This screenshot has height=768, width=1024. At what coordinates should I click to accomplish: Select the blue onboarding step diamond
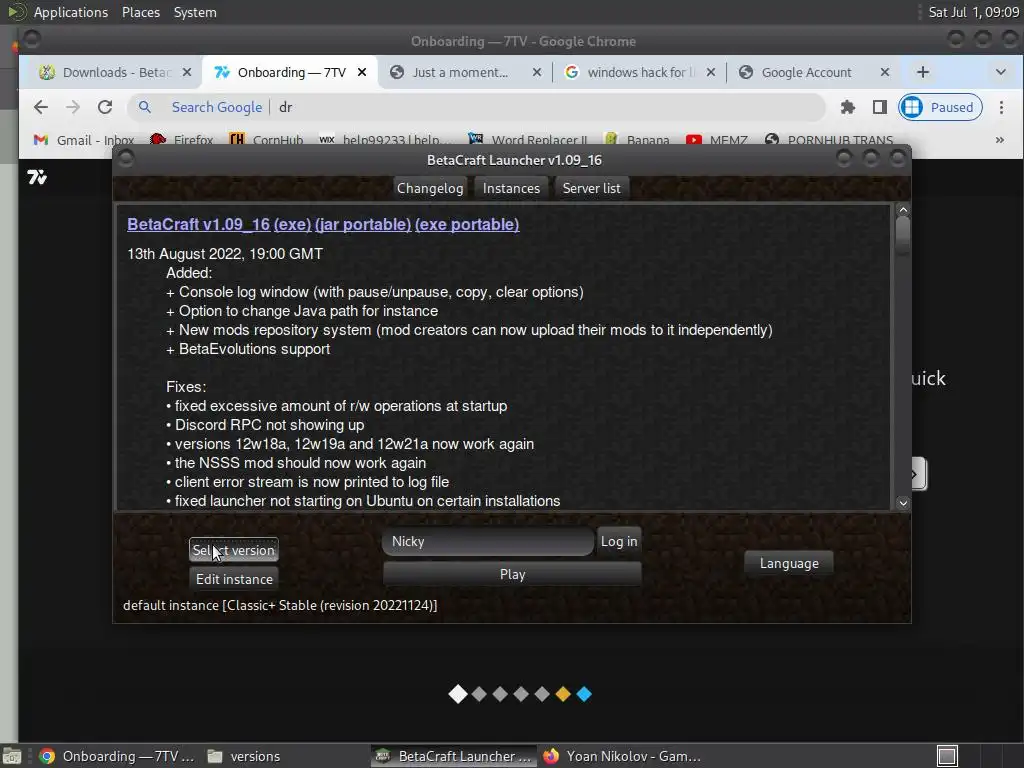pos(584,694)
